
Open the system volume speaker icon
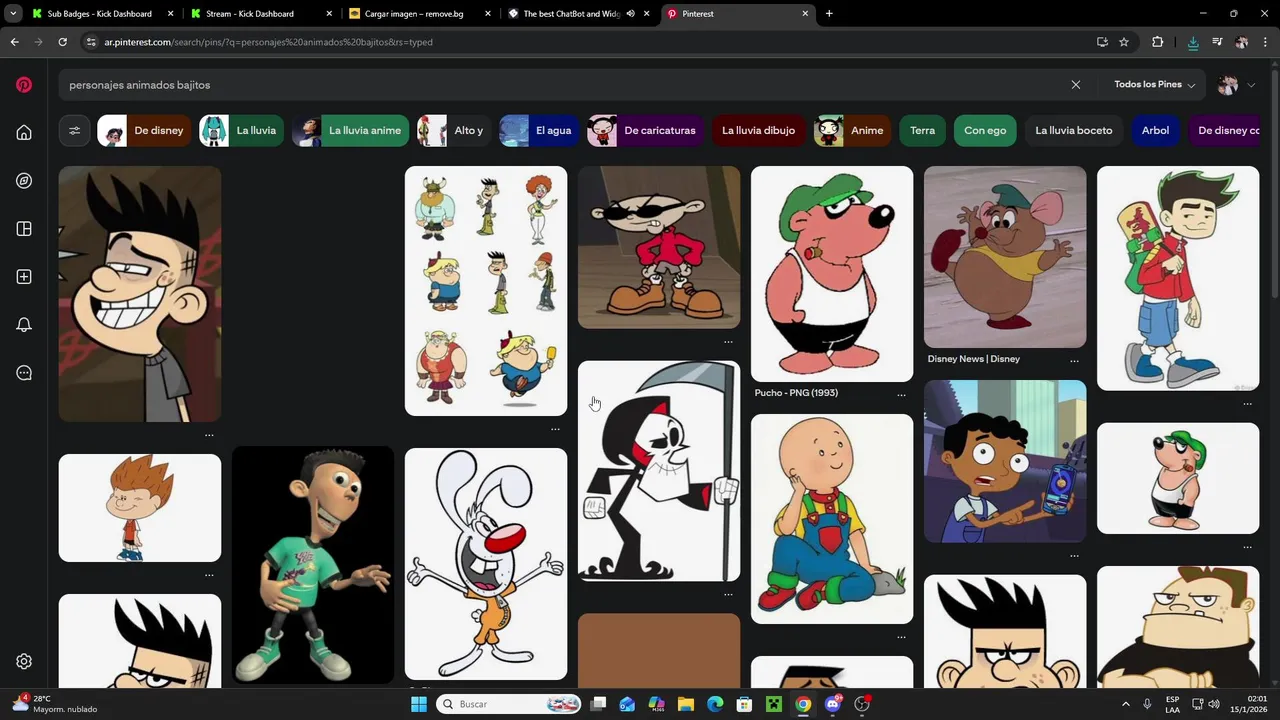[1214, 704]
